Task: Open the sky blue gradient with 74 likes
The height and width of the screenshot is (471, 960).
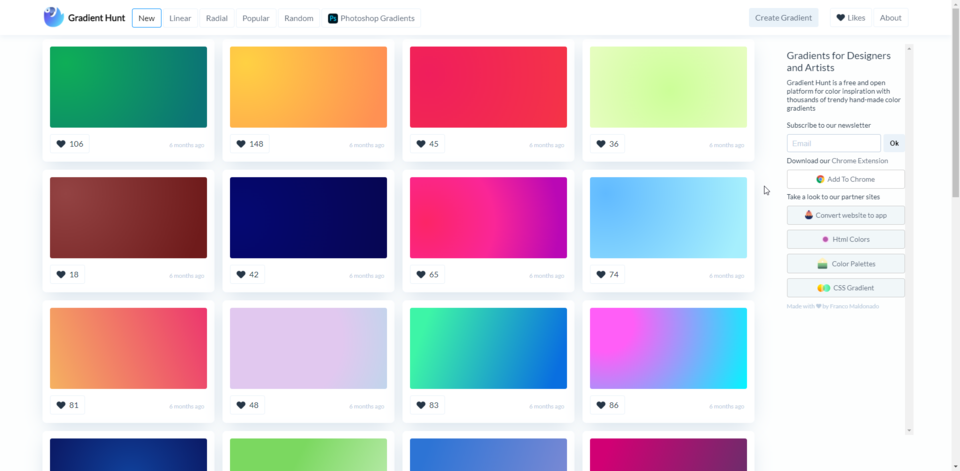Action: coord(669,217)
